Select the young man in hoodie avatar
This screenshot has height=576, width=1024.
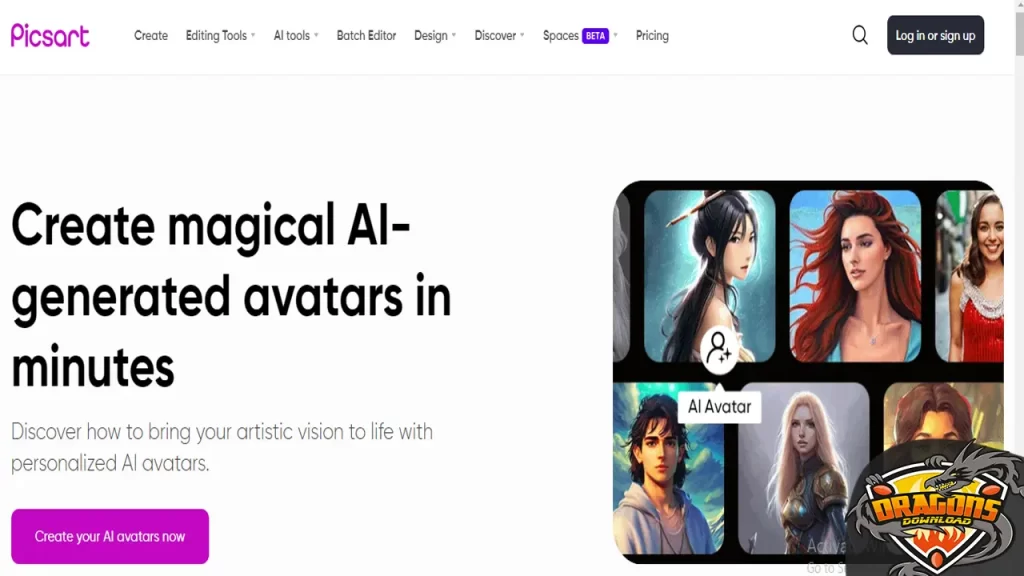click(x=668, y=468)
